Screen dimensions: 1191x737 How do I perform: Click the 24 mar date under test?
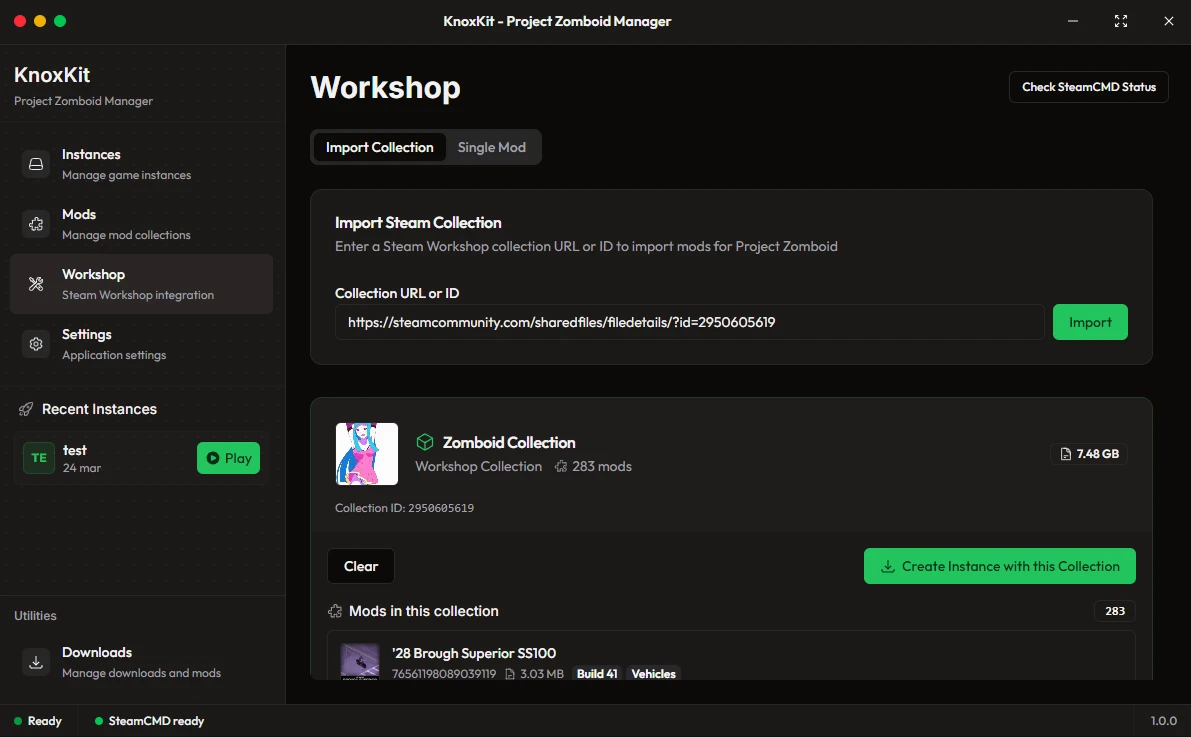82,468
